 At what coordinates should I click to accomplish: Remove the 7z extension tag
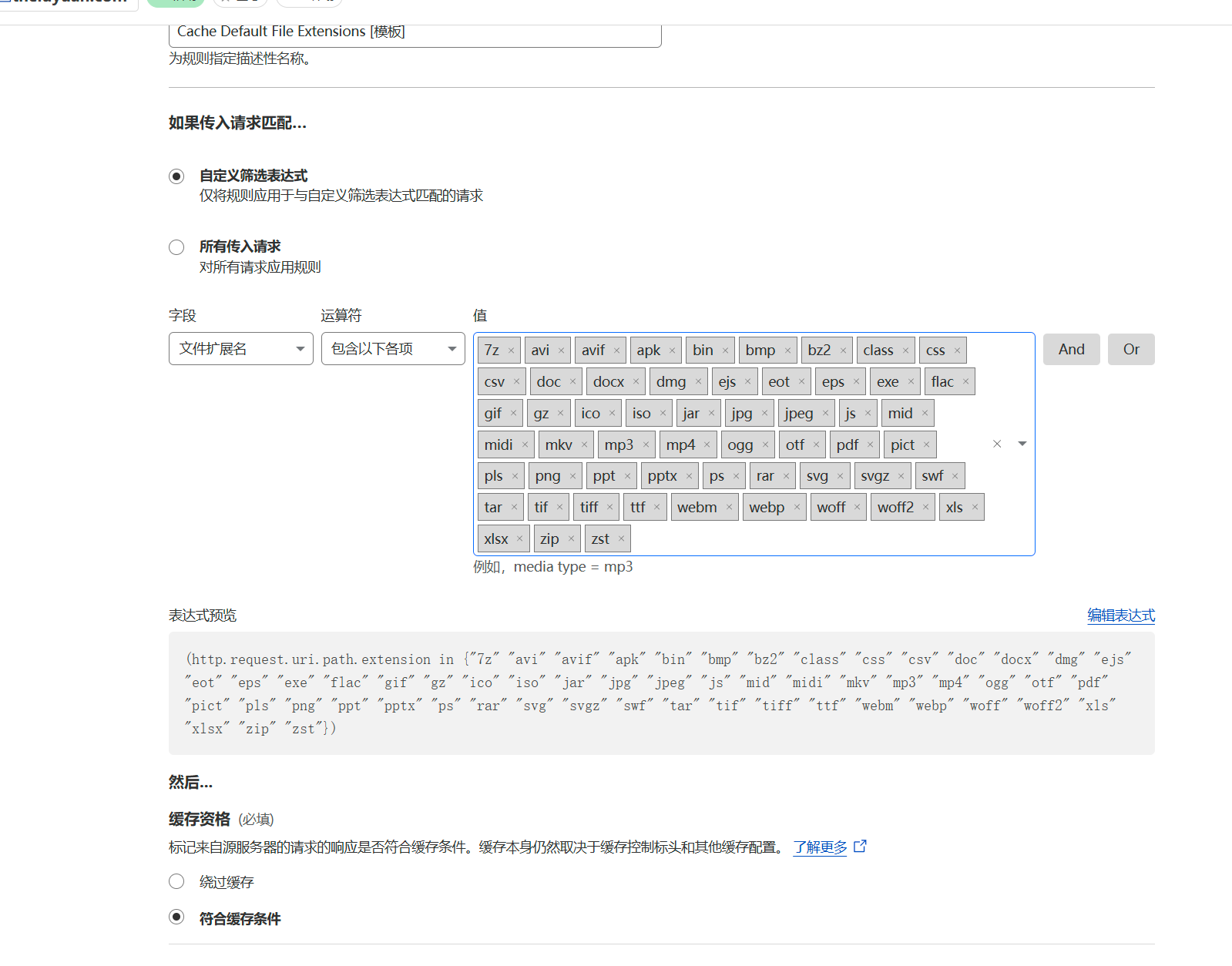511,351
